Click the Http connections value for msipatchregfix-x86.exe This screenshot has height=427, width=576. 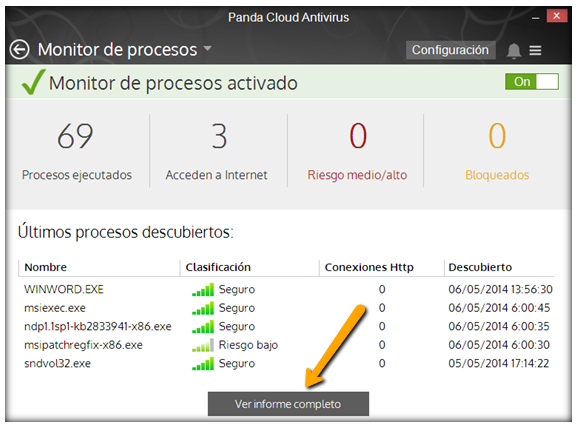point(382,345)
